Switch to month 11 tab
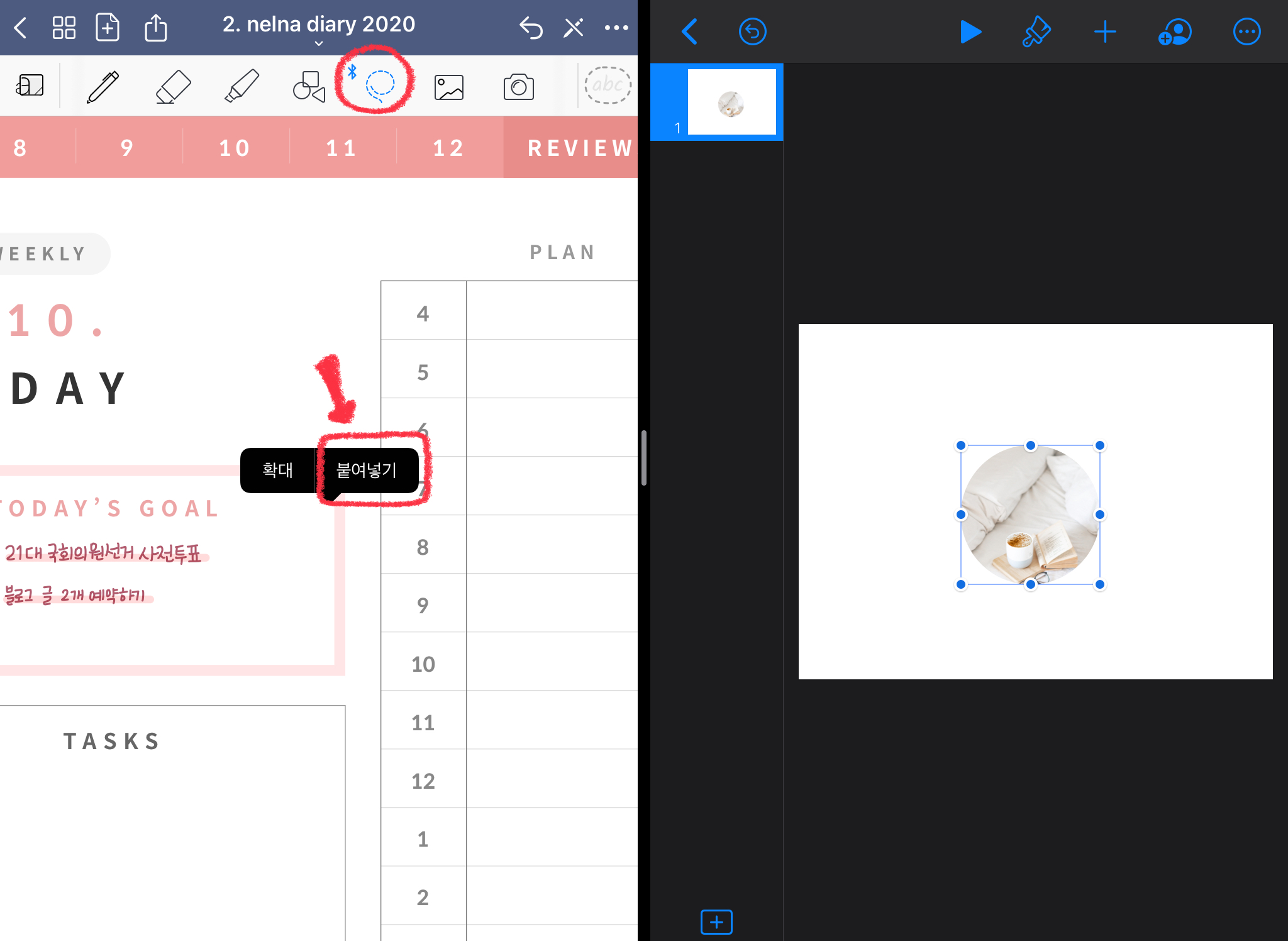Image resolution: width=1288 pixels, height=941 pixels. (x=341, y=148)
